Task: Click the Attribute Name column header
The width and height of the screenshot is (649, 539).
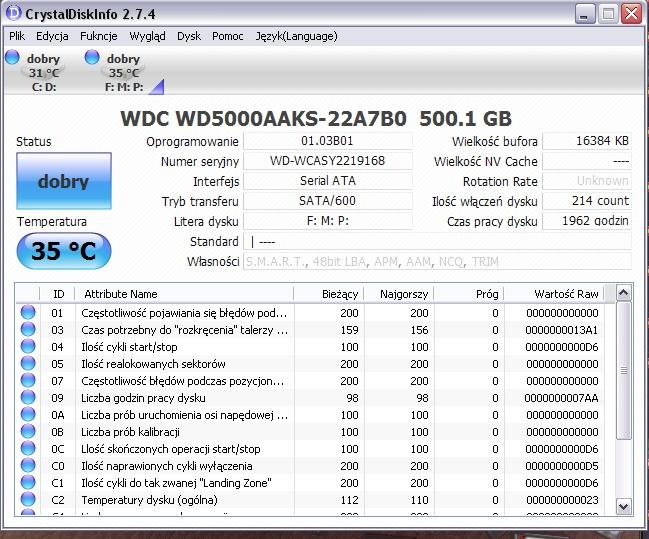Action: pos(184,294)
